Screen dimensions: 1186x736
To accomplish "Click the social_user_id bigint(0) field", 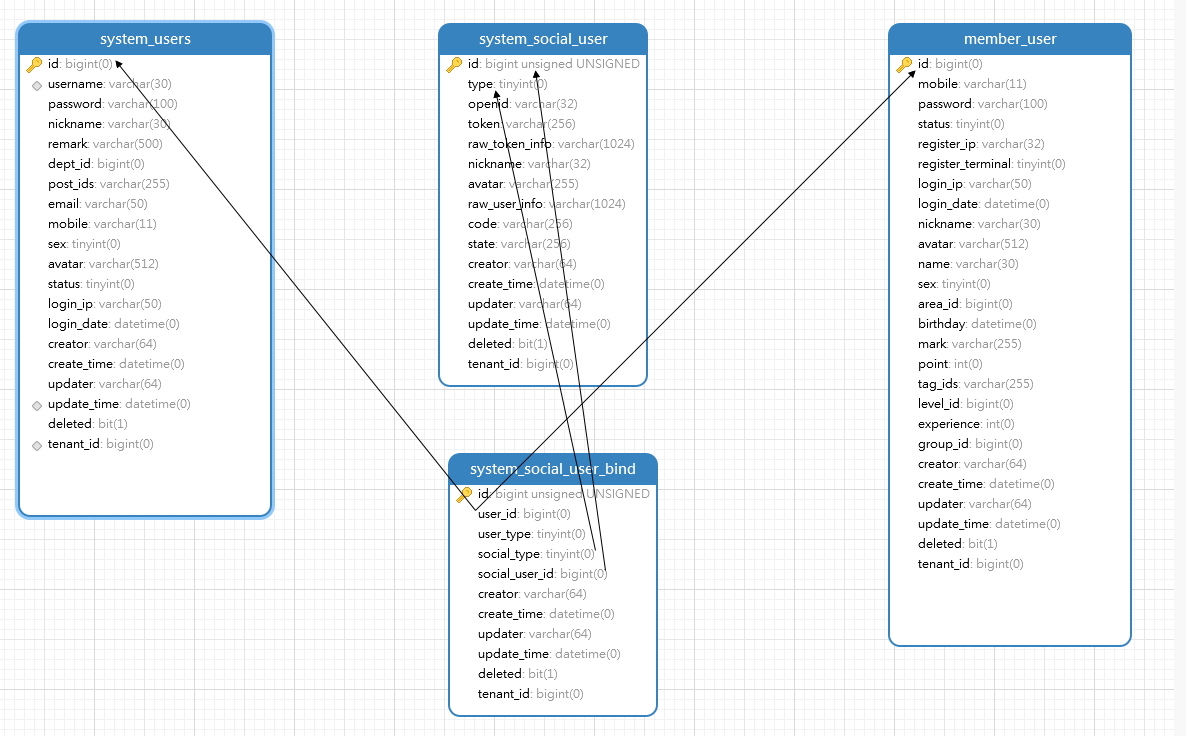I will 542,574.
